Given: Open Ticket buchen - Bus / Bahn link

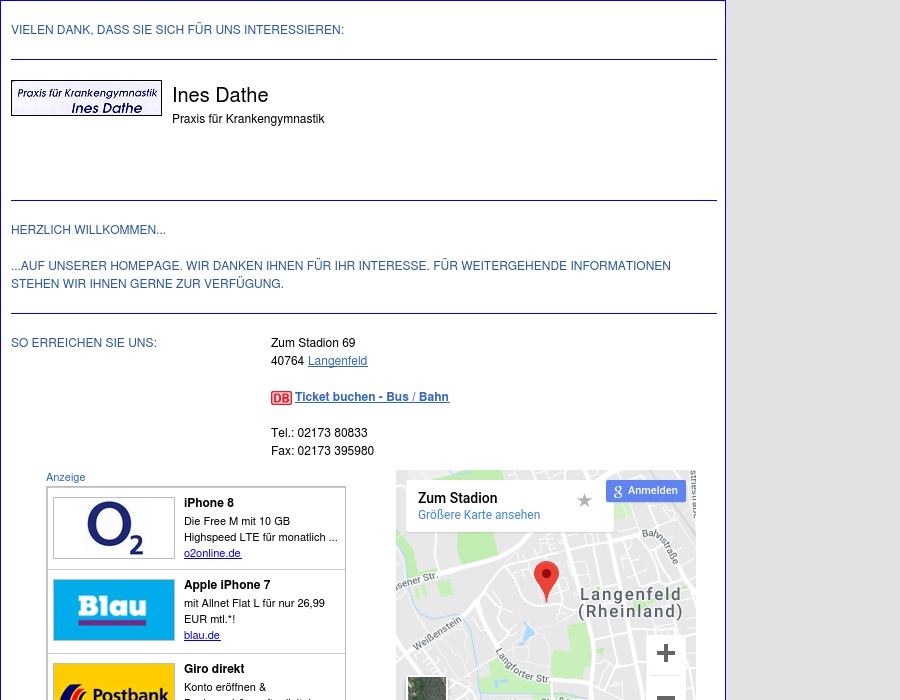Looking at the screenshot, I should (x=371, y=397).
